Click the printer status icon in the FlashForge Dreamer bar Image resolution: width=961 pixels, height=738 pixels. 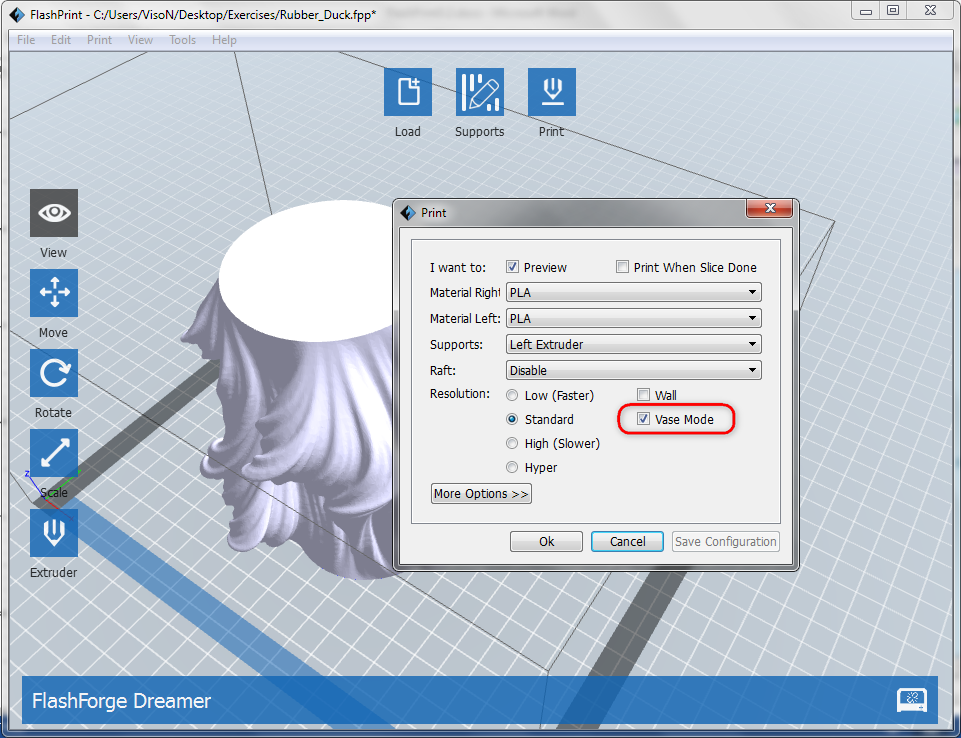click(911, 699)
